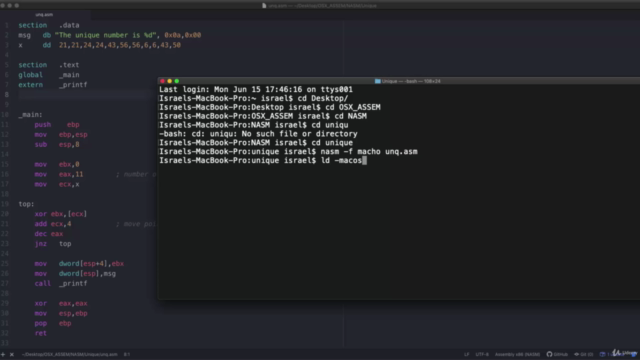Click 'cd OSX_ASSEM' command in Terminal
The image size is (640, 360).
point(353,107)
